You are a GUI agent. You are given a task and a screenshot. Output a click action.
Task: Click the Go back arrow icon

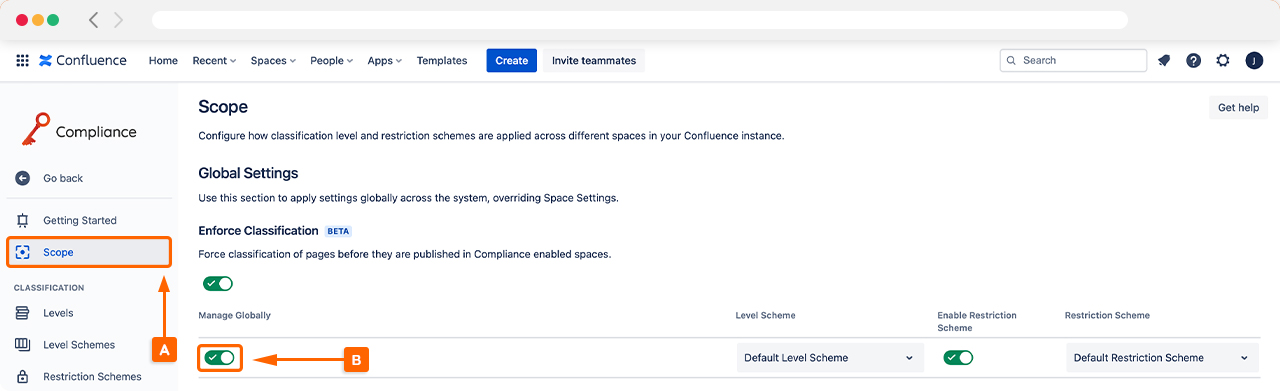(23, 178)
